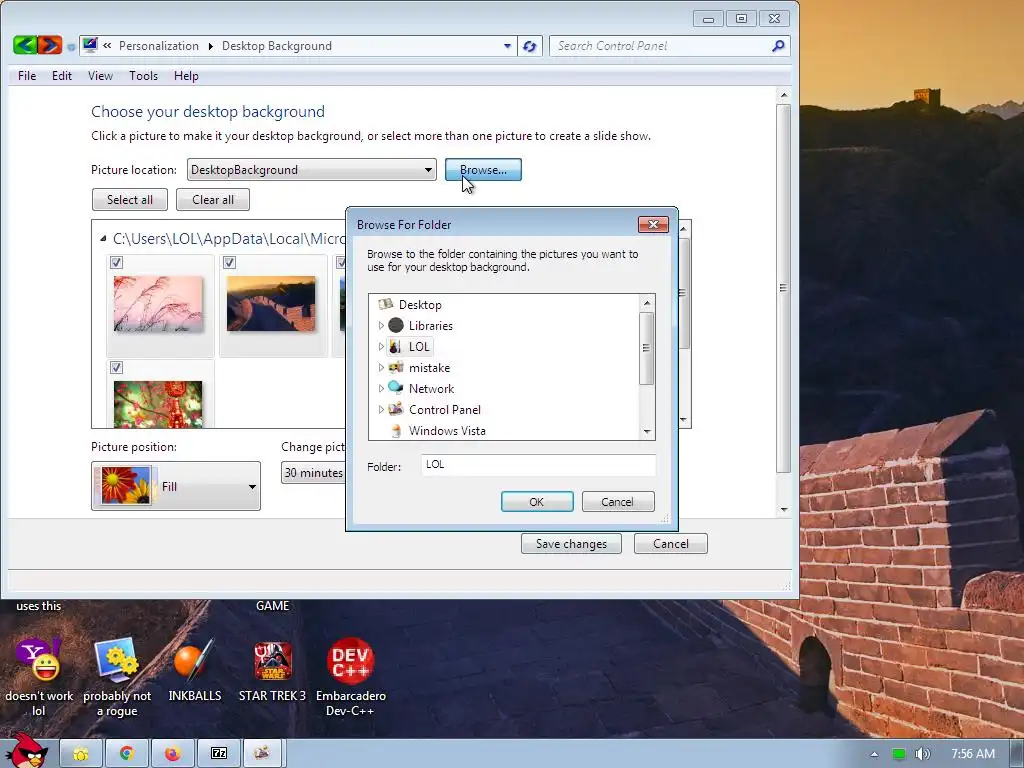The height and width of the screenshot is (768, 1024).
Task: Collapse the C:\Users\LOL\AppData folder group
Action: tap(103, 239)
